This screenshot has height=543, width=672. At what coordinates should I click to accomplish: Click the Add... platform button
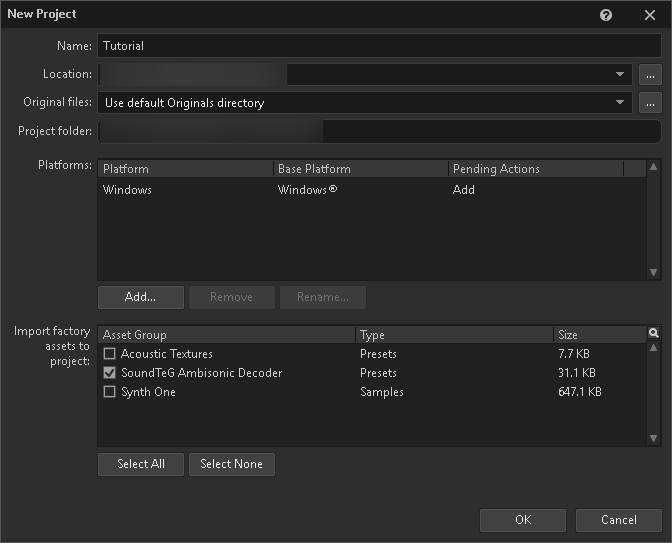pos(141,297)
